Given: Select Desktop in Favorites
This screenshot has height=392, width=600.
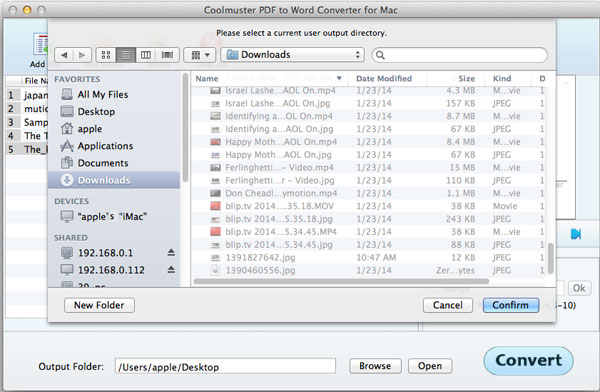Looking at the screenshot, I should 114,111.
